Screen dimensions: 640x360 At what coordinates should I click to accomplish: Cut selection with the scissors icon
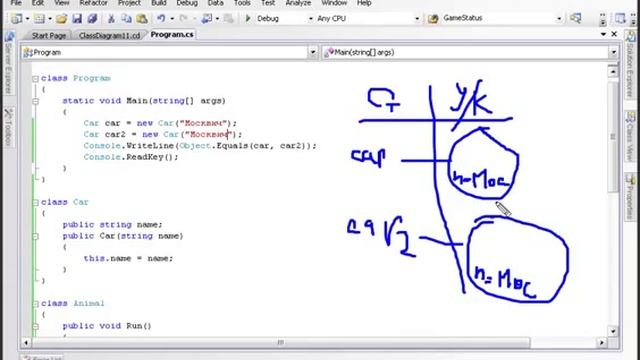pos(111,18)
